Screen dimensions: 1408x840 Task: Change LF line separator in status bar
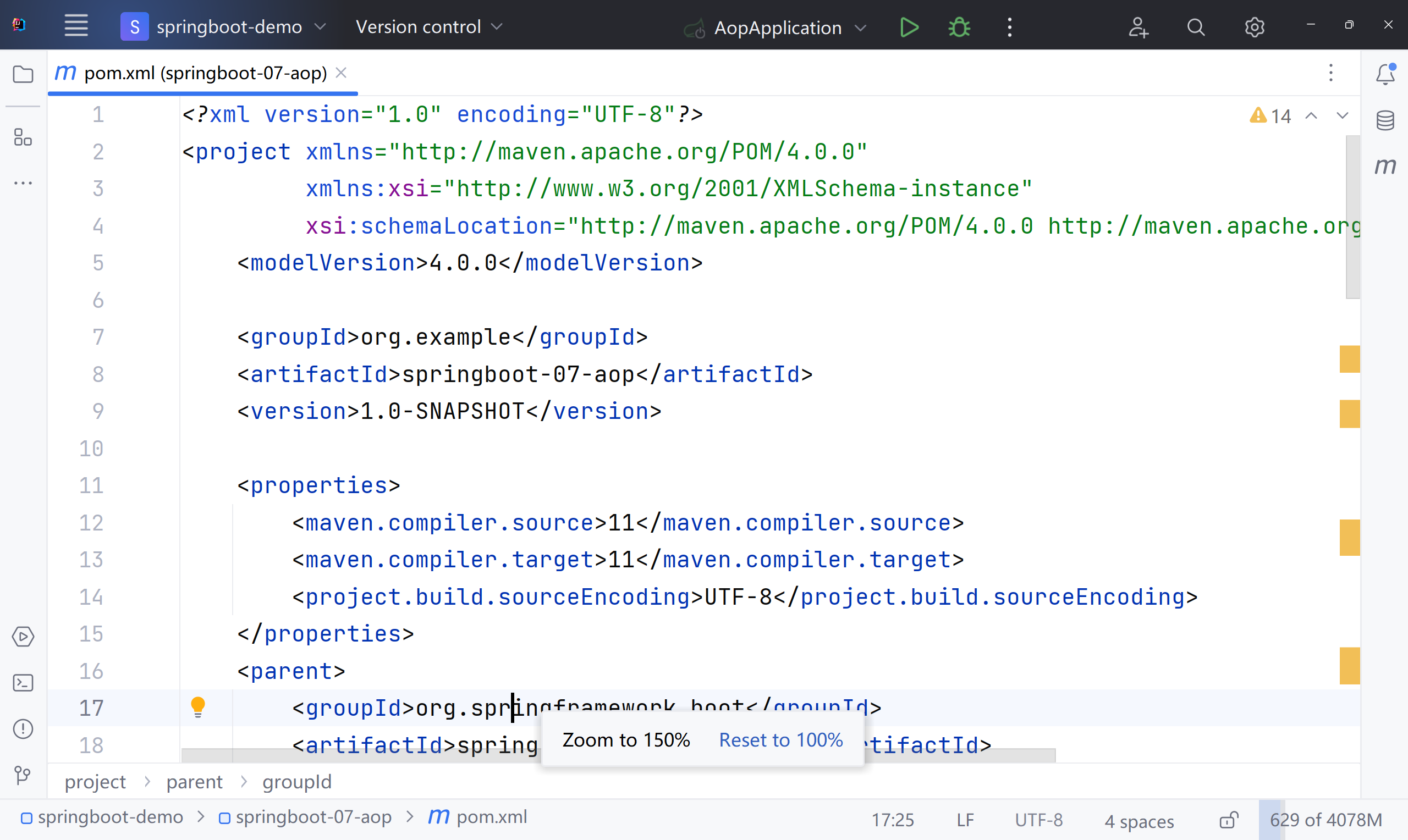click(965, 820)
